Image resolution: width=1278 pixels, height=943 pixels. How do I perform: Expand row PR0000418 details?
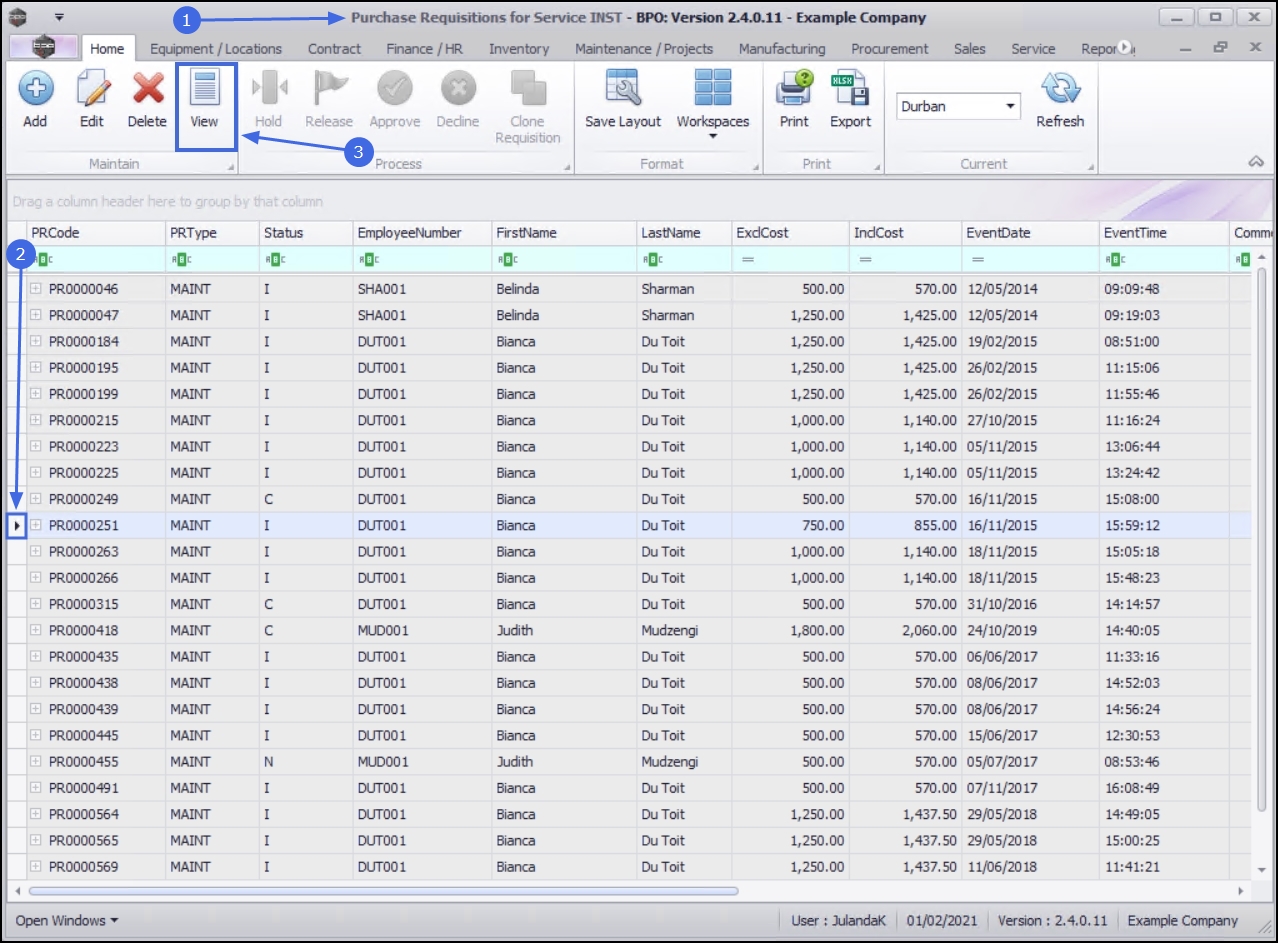point(36,631)
